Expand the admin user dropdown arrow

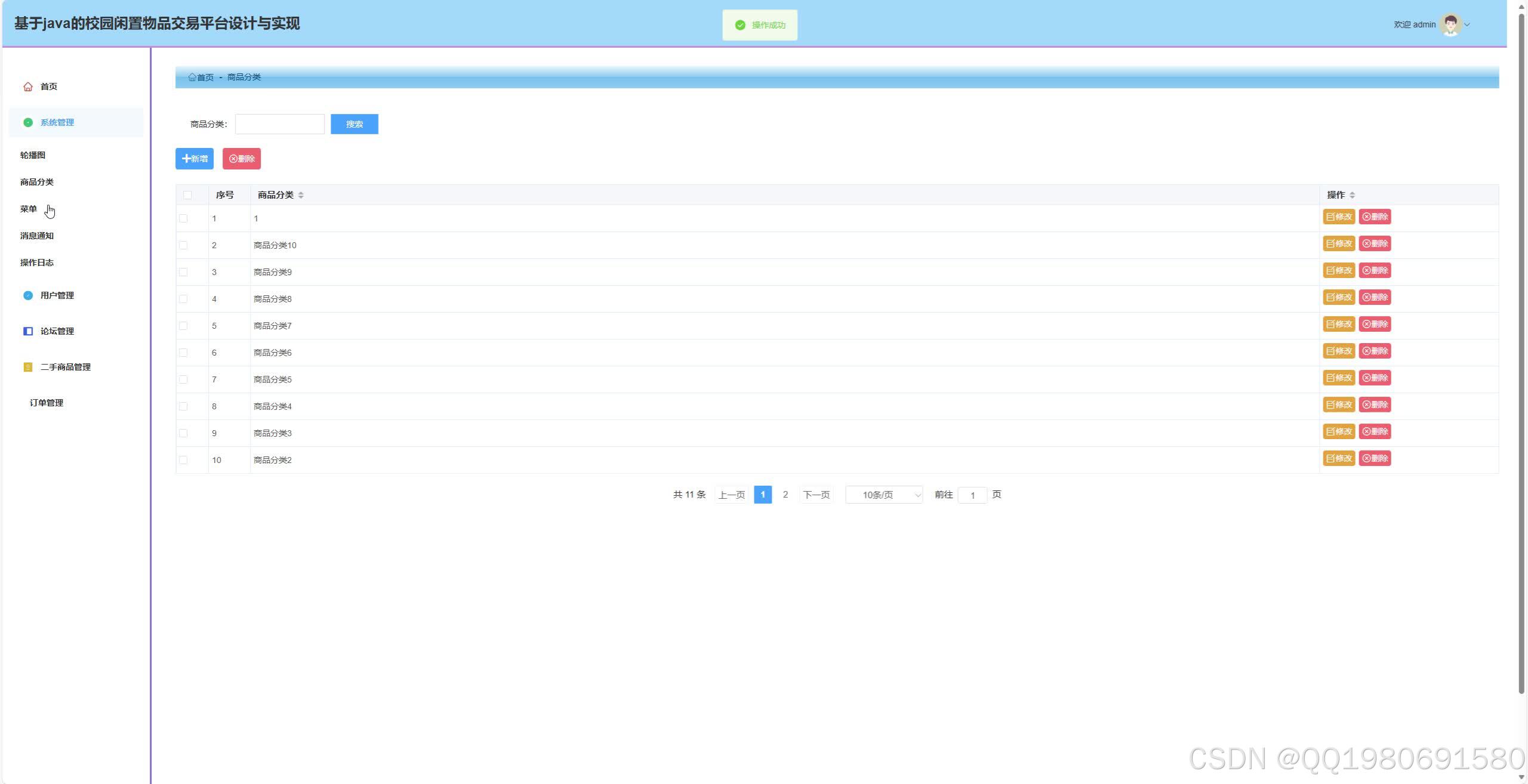1467,24
